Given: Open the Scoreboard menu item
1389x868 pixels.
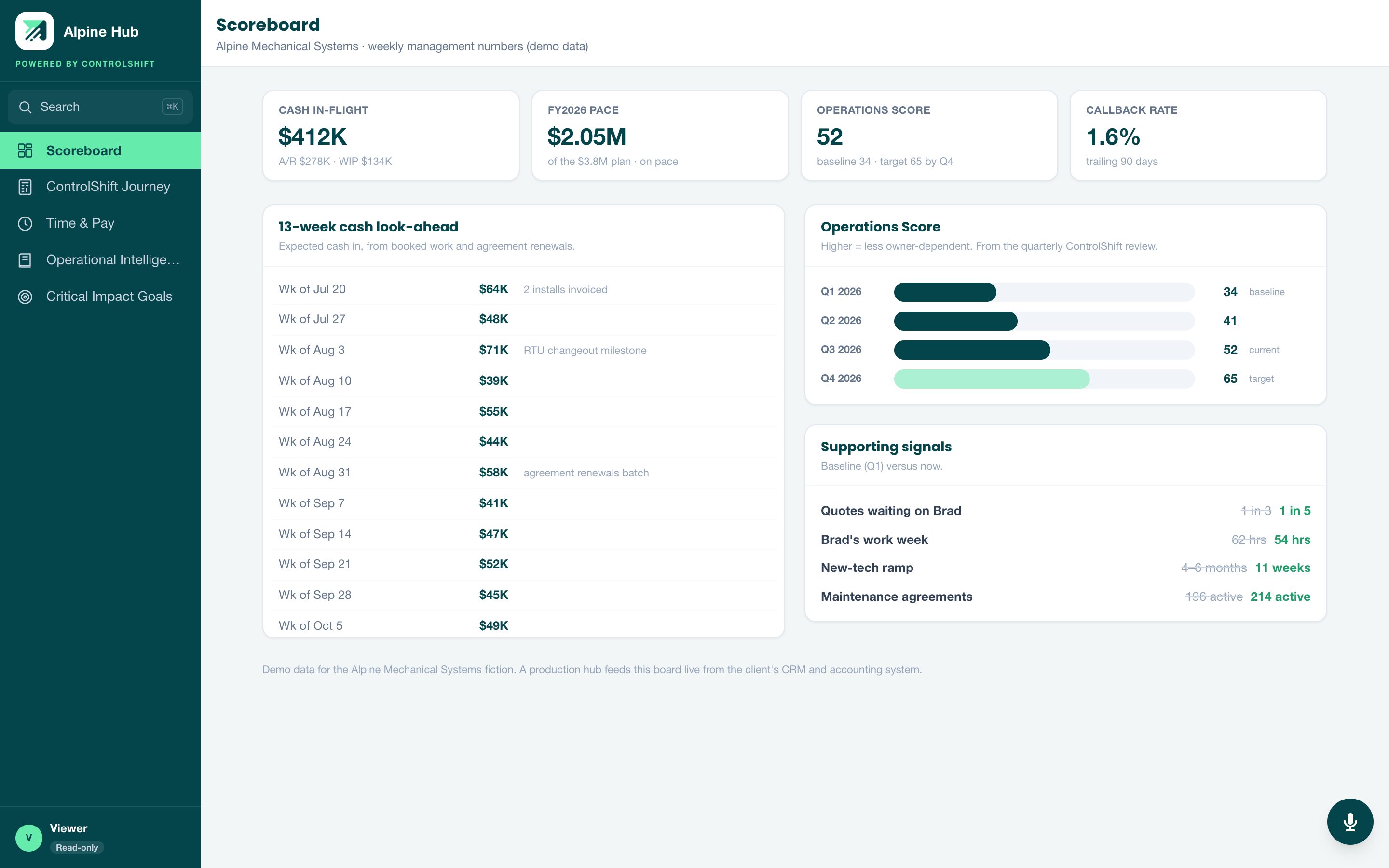Looking at the screenshot, I should pyautogui.click(x=100, y=150).
